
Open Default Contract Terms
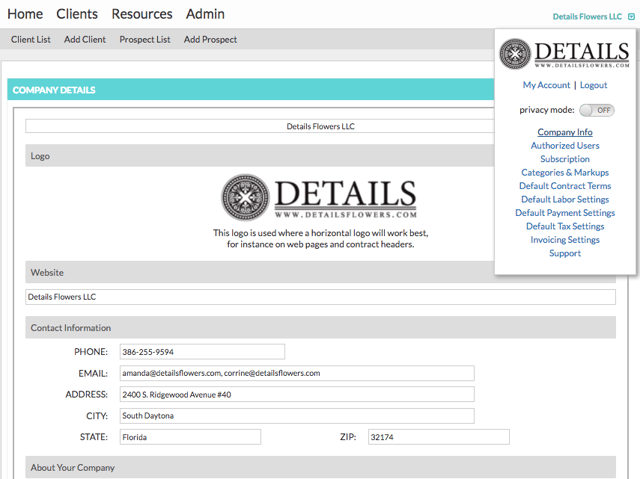pos(565,186)
